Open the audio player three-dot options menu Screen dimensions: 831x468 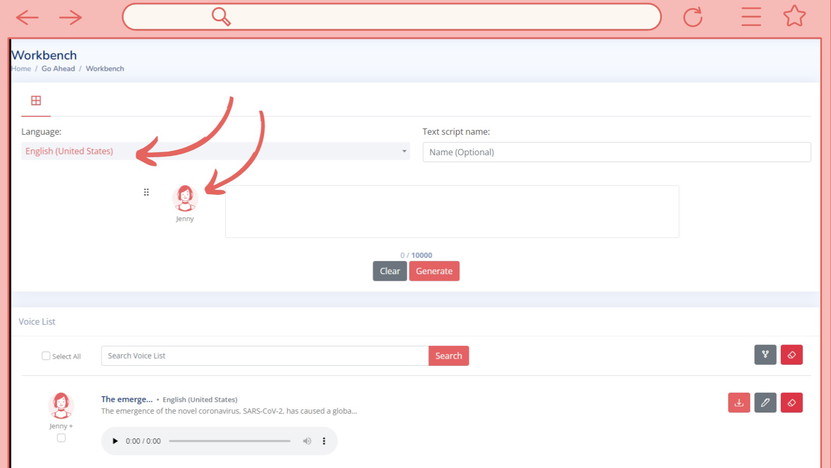click(324, 441)
